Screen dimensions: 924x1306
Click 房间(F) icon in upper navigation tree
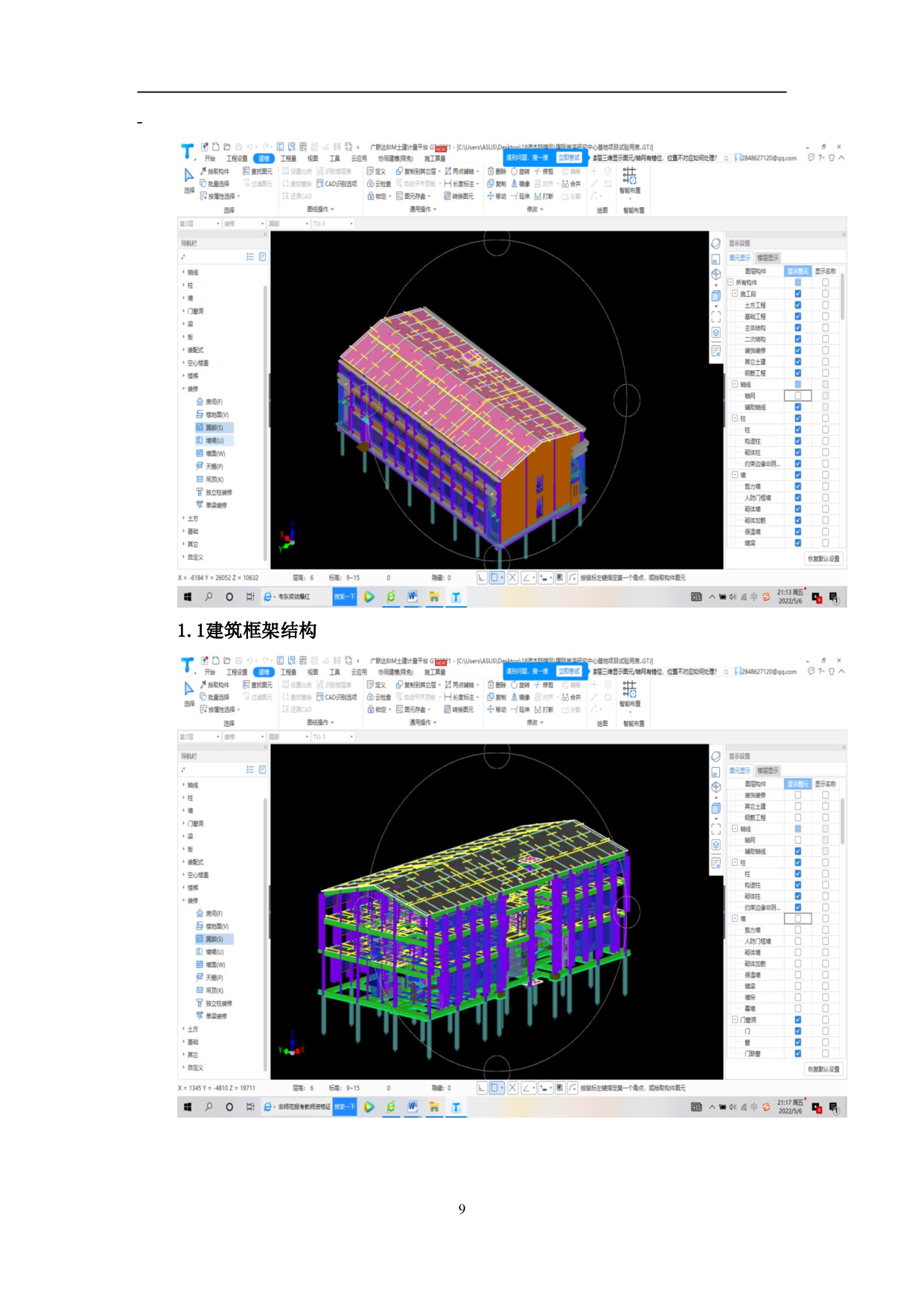pyautogui.click(x=200, y=401)
